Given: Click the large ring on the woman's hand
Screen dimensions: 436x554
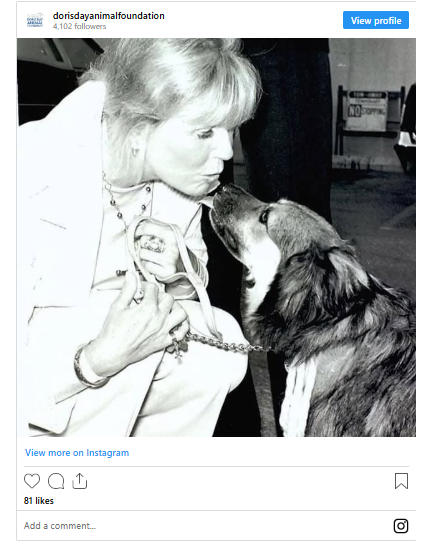Looking at the screenshot, I should pyautogui.click(x=153, y=244).
